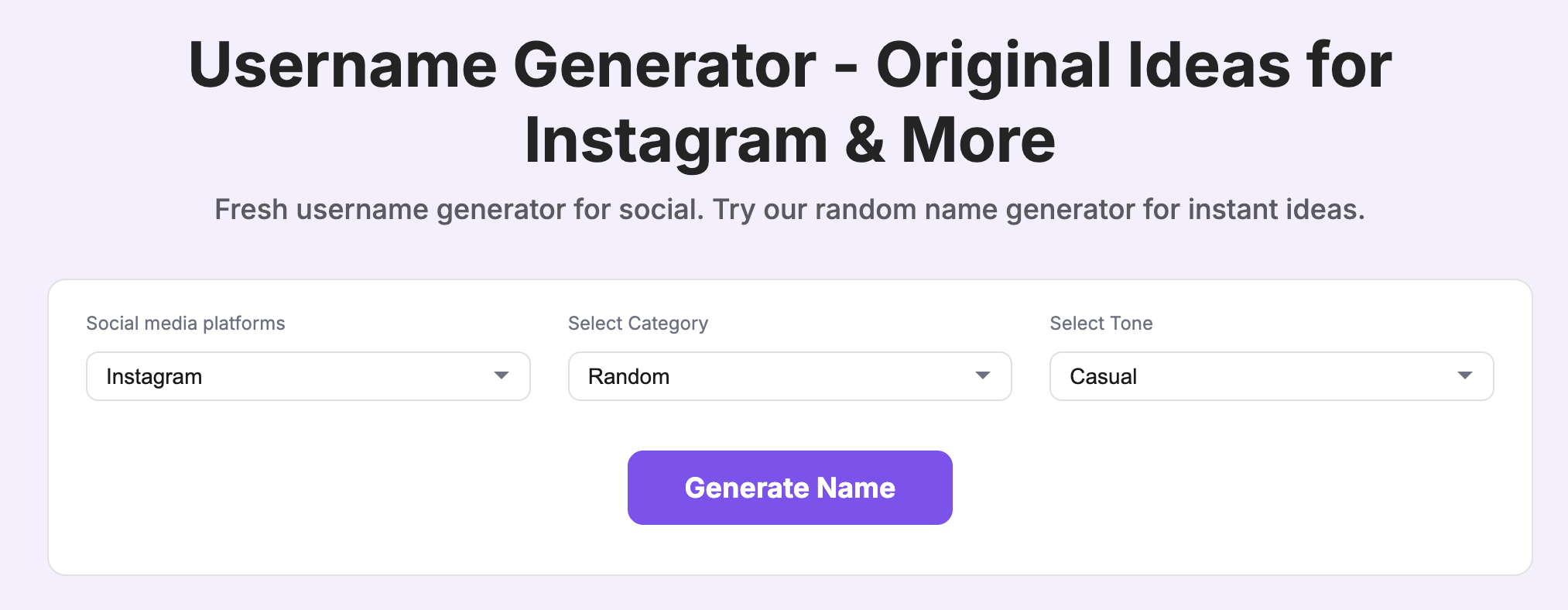Click the caret arrow in the Instagram dropdown

click(502, 375)
